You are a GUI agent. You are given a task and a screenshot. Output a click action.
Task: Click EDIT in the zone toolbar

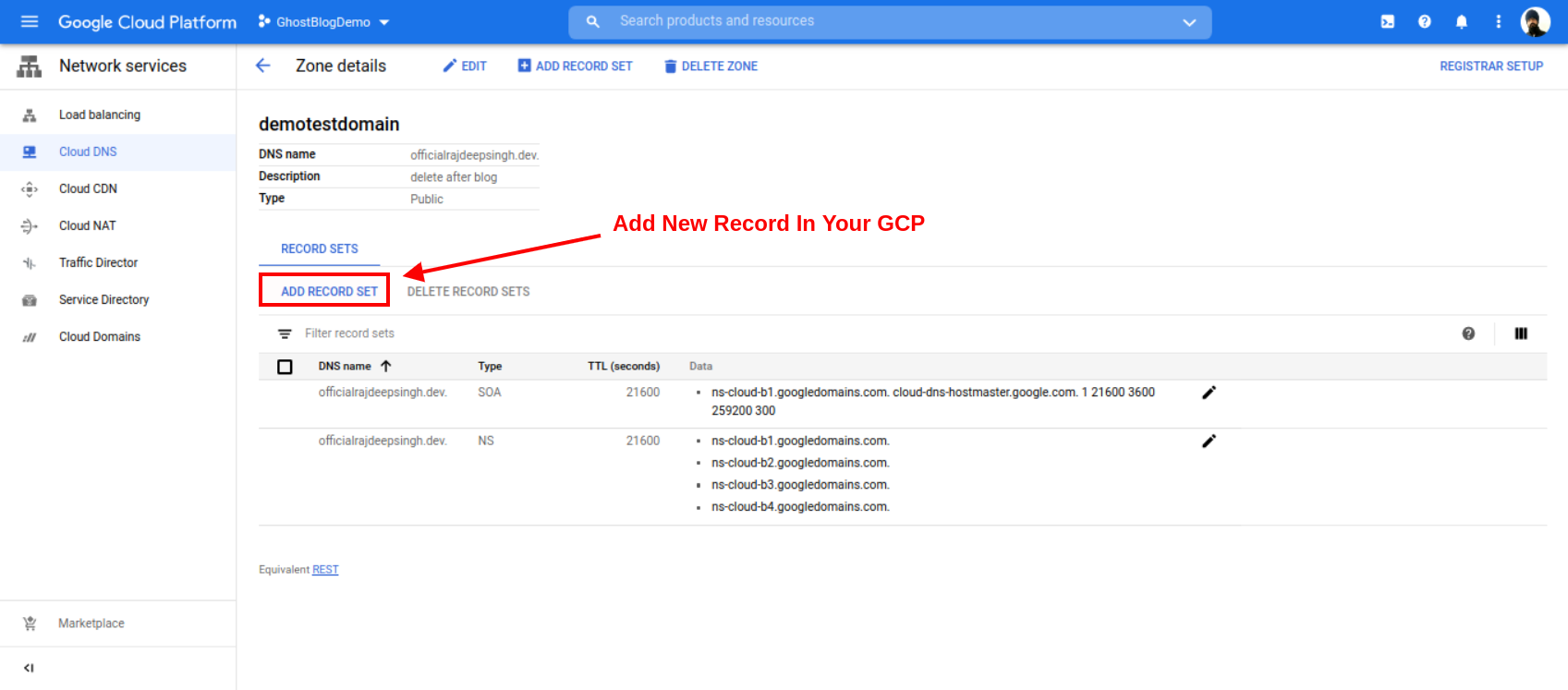click(x=465, y=66)
